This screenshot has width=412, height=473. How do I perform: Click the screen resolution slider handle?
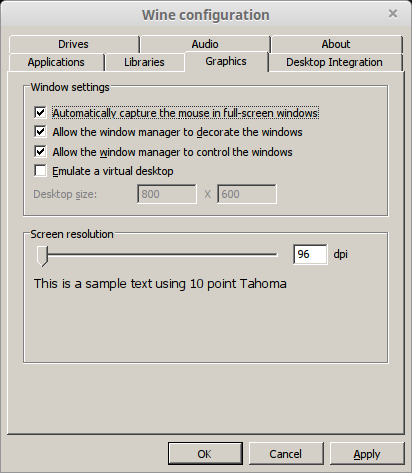(x=42, y=256)
